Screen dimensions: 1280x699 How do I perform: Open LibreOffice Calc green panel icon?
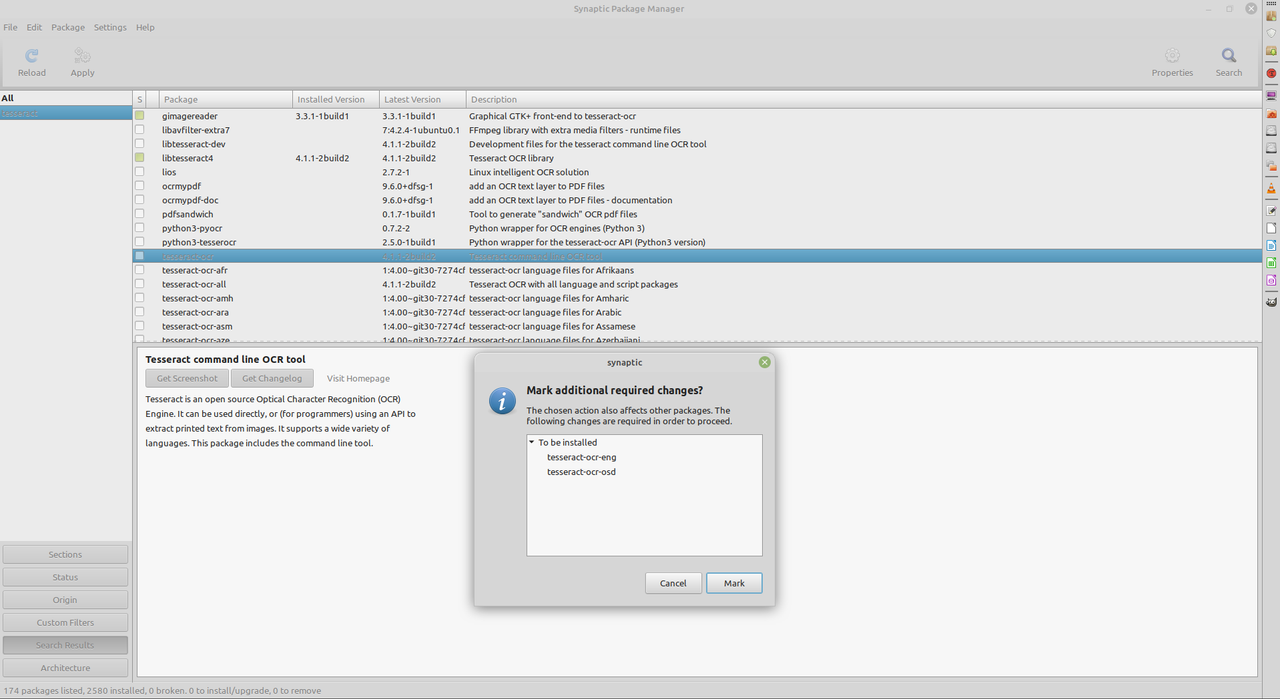click(x=1271, y=263)
